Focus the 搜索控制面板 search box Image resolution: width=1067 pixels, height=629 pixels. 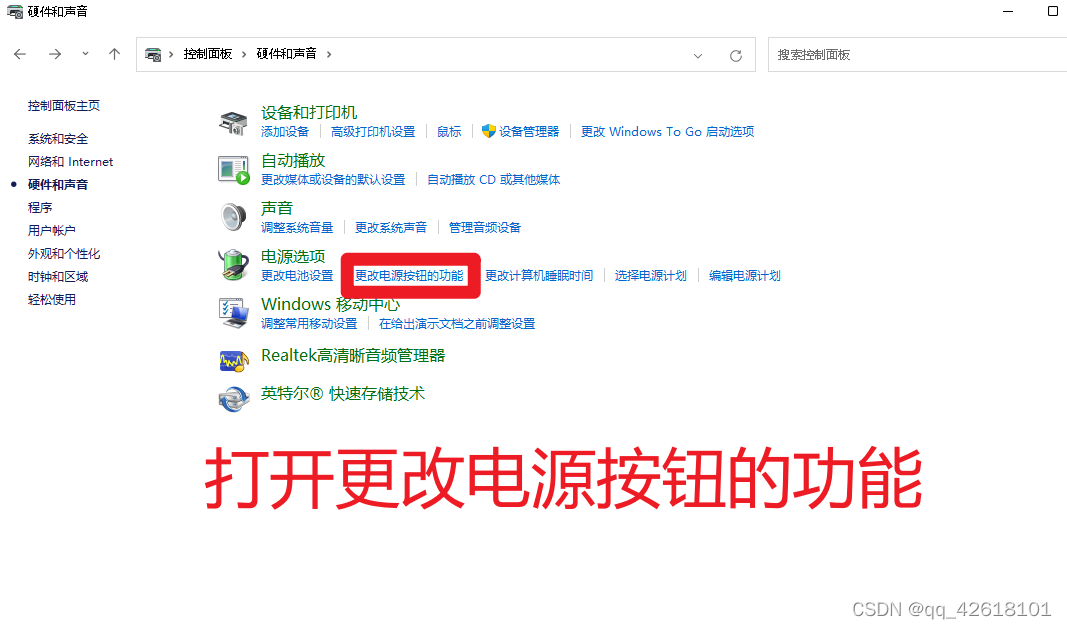click(917, 54)
